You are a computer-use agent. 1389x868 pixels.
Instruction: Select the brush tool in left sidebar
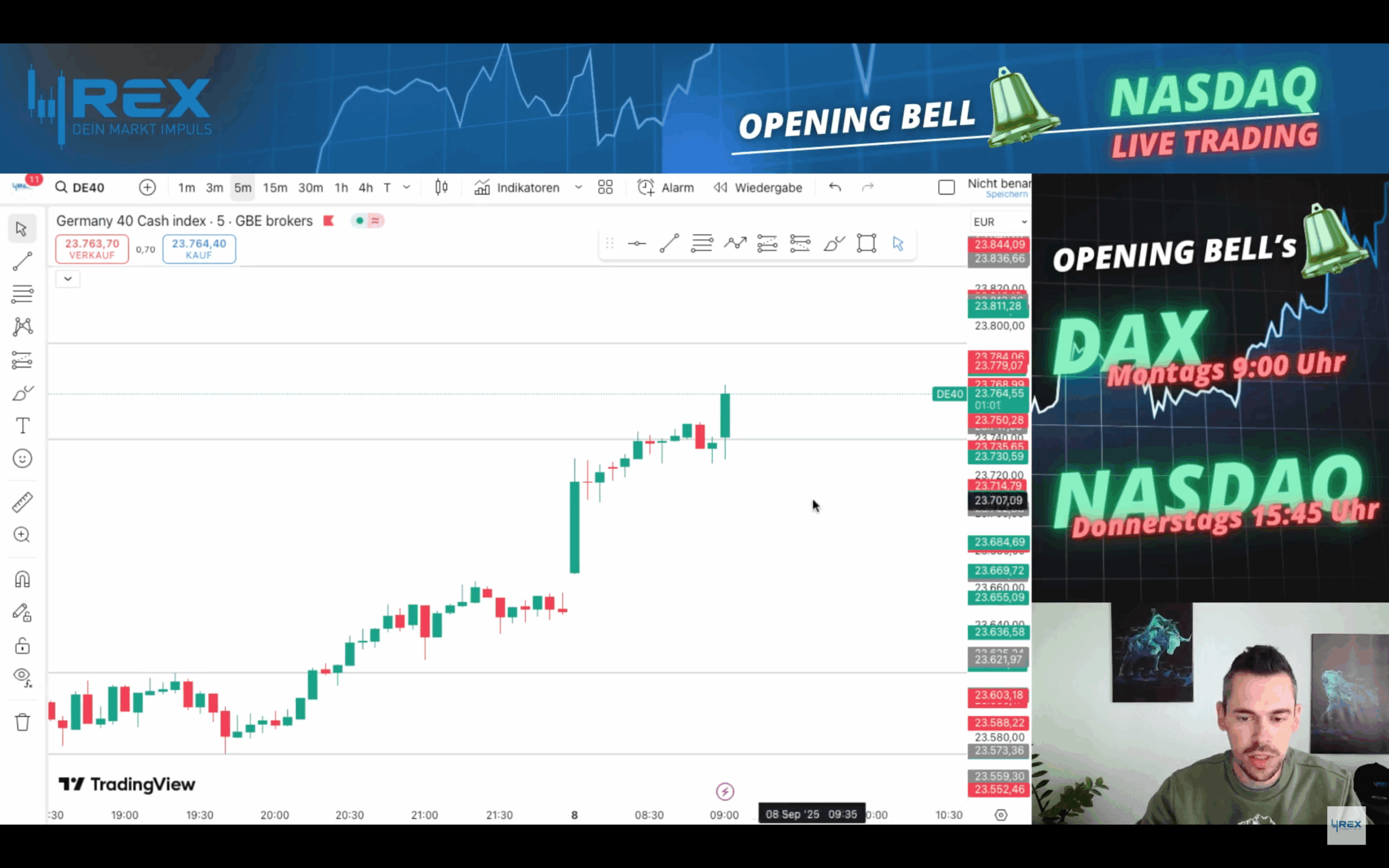pyautogui.click(x=22, y=393)
